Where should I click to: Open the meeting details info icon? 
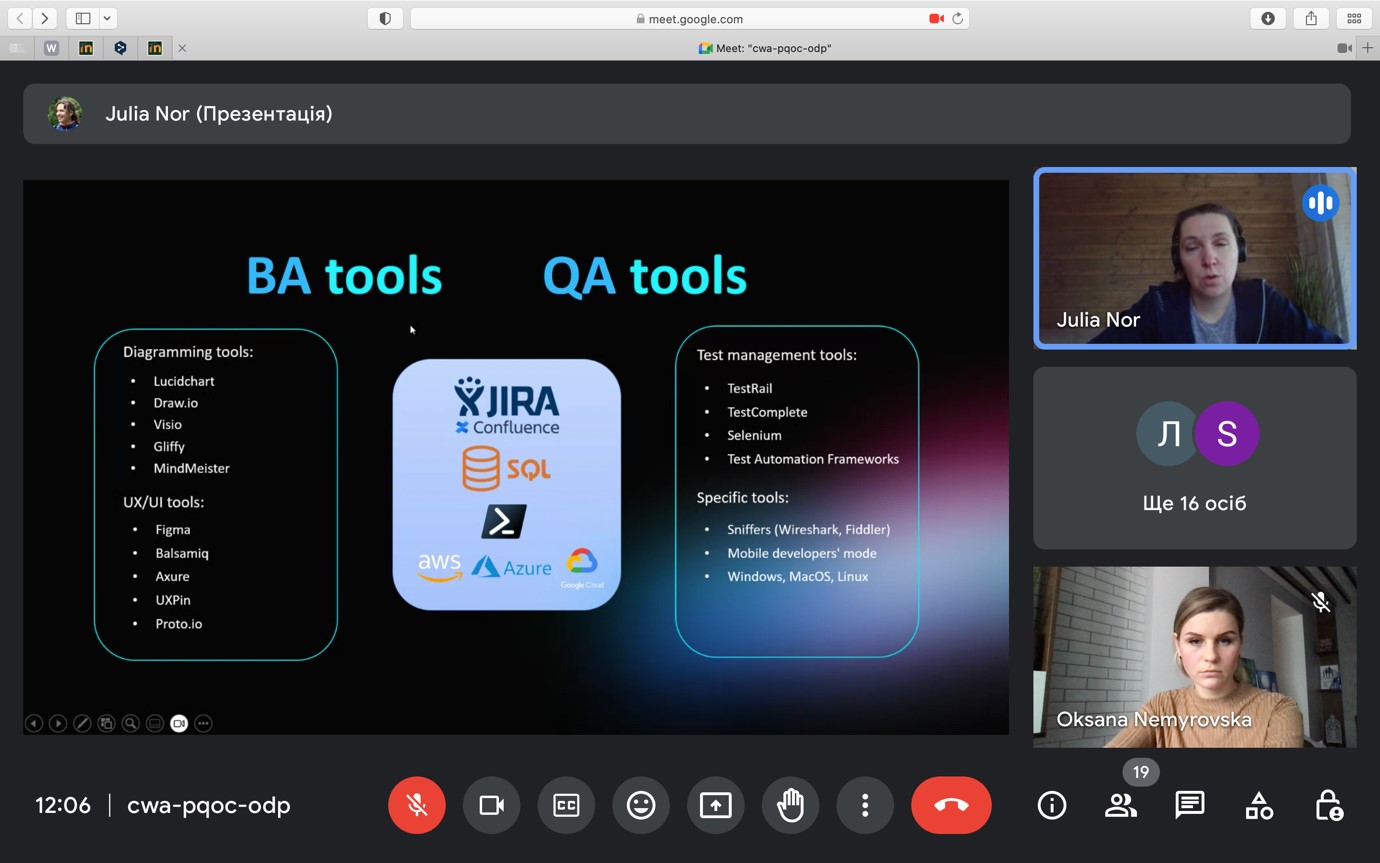[x=1052, y=805]
